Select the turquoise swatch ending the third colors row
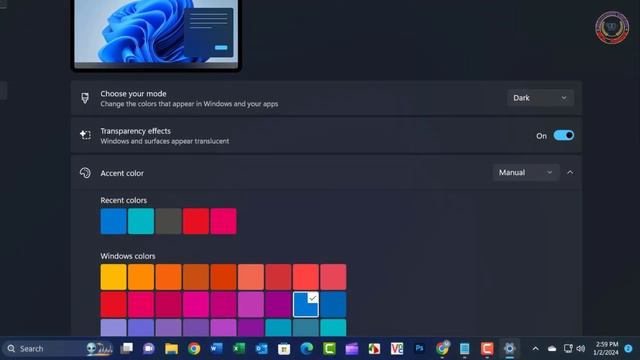 (333, 328)
